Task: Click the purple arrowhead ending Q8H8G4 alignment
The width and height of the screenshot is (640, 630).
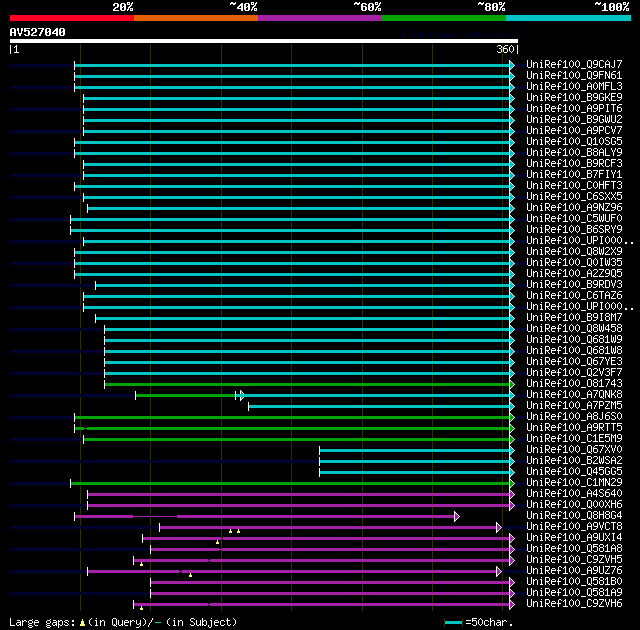Action: [x=457, y=517]
